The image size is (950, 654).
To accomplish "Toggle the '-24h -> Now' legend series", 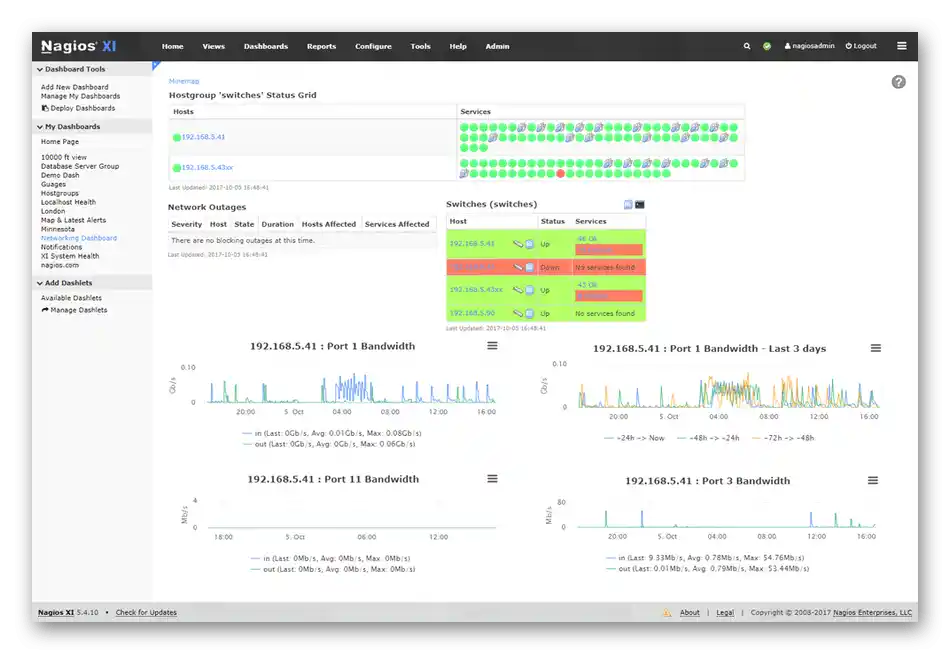I will click(x=634, y=438).
